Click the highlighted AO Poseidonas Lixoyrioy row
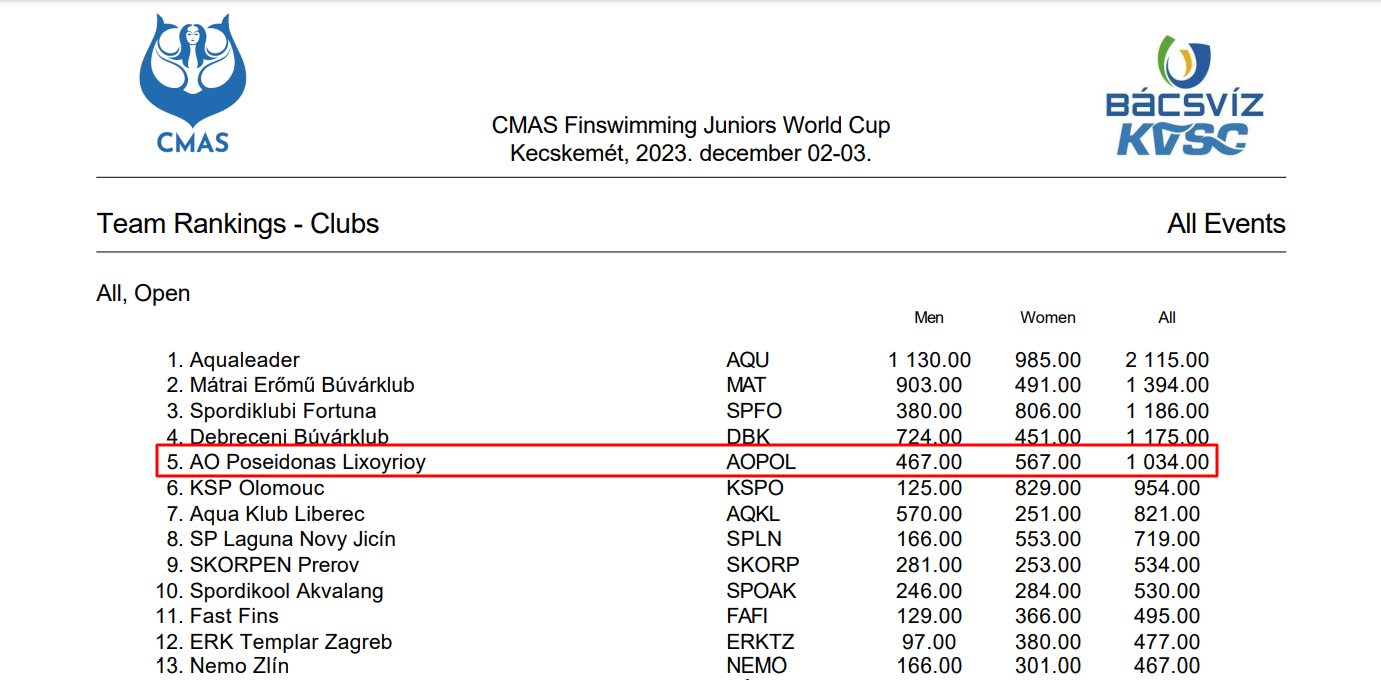This screenshot has width=1381, height=680. (x=688, y=462)
